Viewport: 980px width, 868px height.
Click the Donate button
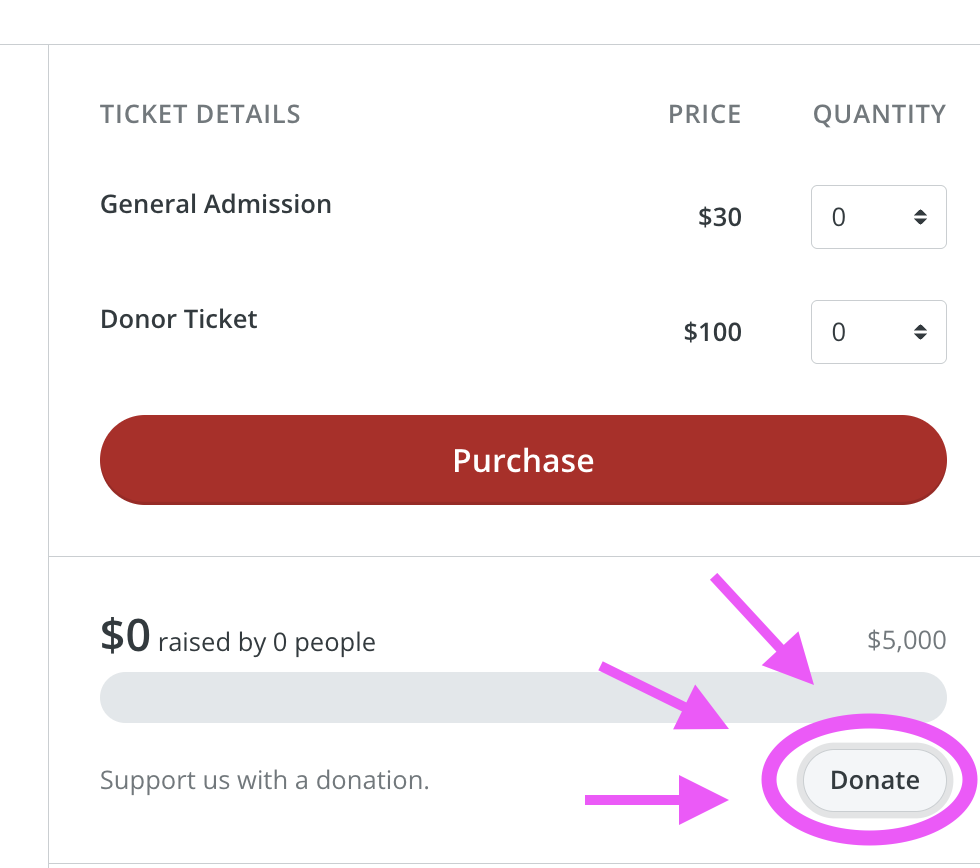874,780
